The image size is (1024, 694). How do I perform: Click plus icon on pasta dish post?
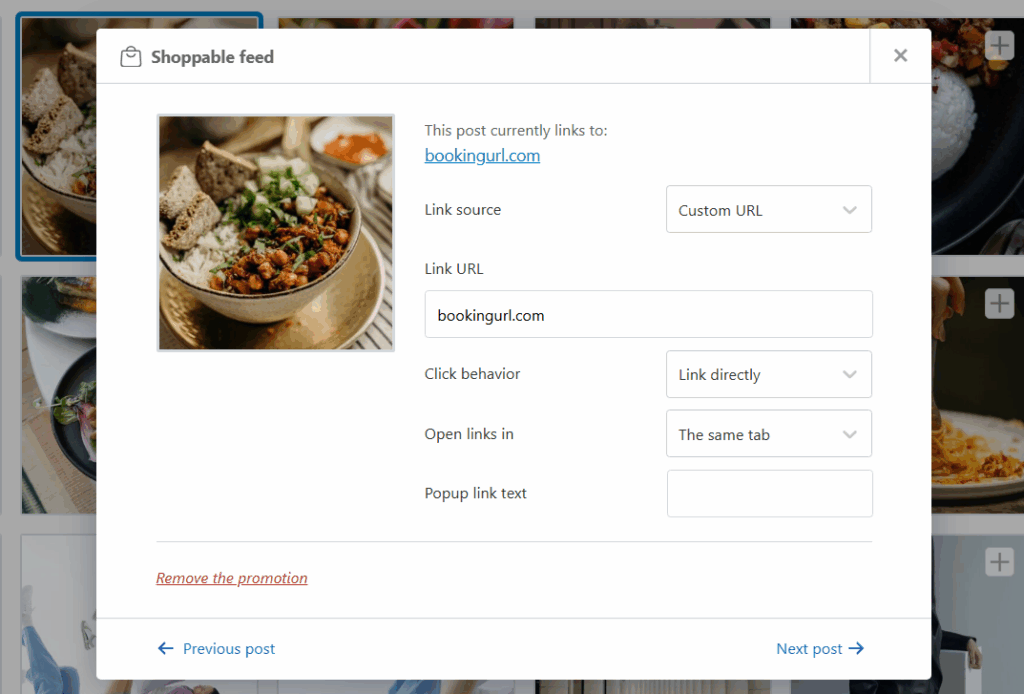pos(999,304)
